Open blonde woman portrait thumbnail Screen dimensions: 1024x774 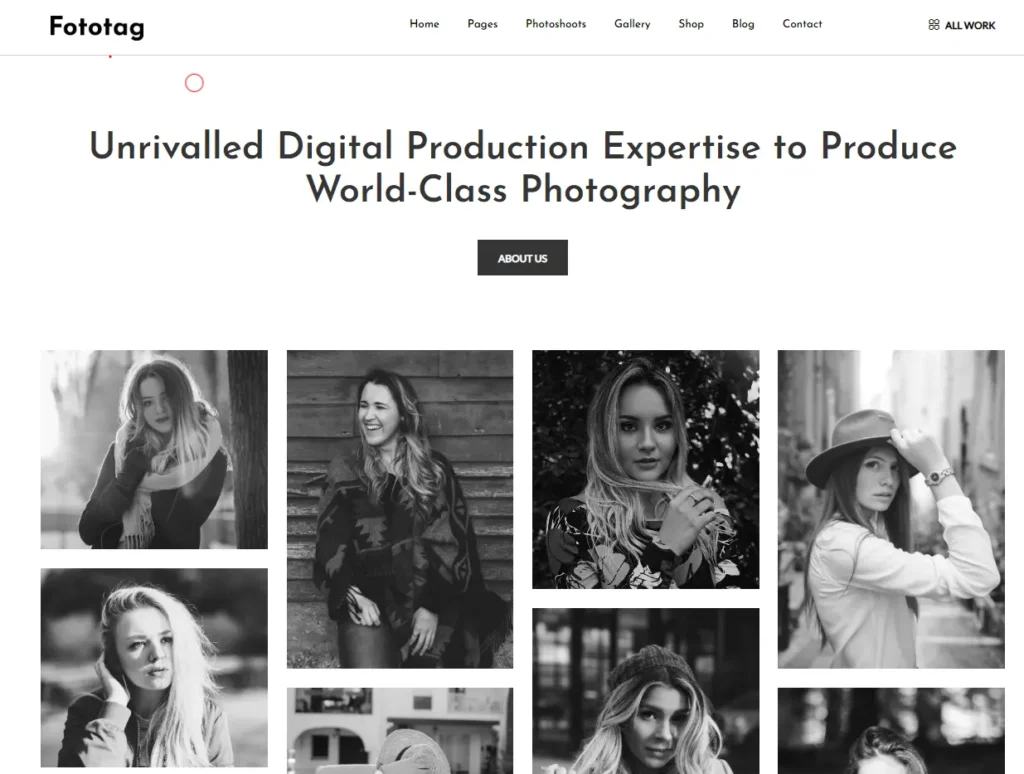(x=154, y=668)
